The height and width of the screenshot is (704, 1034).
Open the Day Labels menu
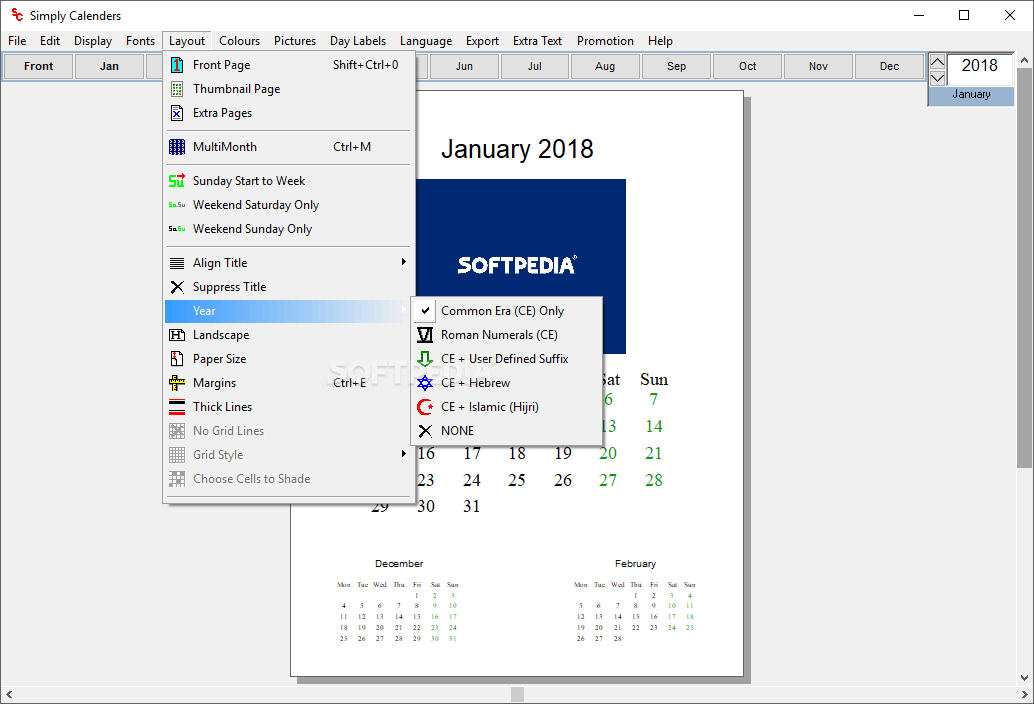(x=358, y=41)
